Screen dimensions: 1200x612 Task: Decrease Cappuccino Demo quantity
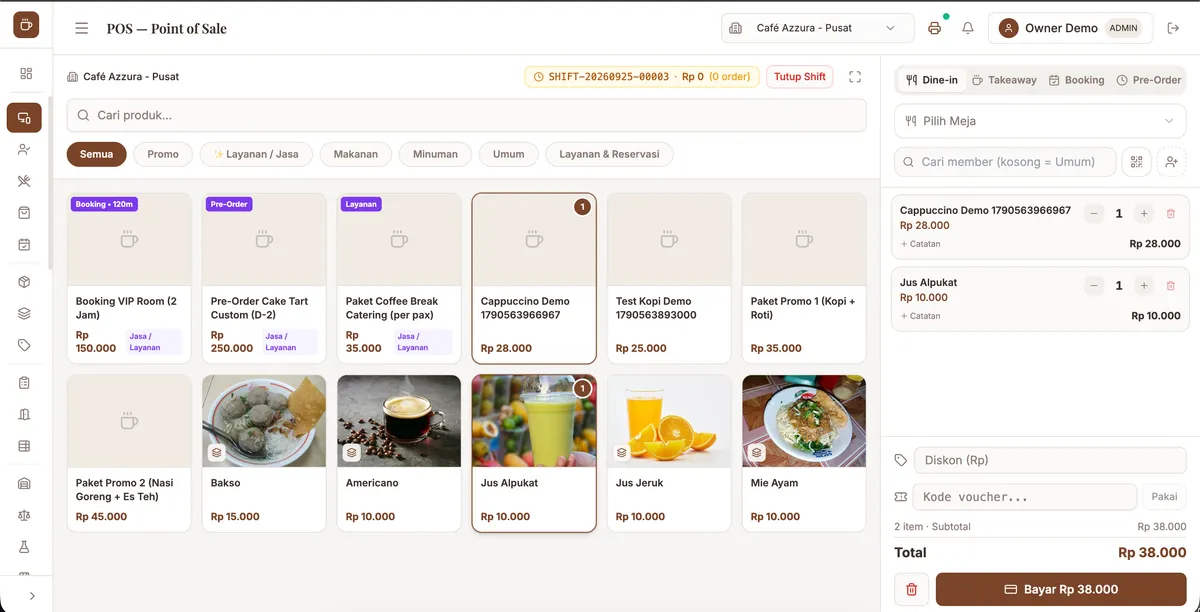click(x=1094, y=214)
